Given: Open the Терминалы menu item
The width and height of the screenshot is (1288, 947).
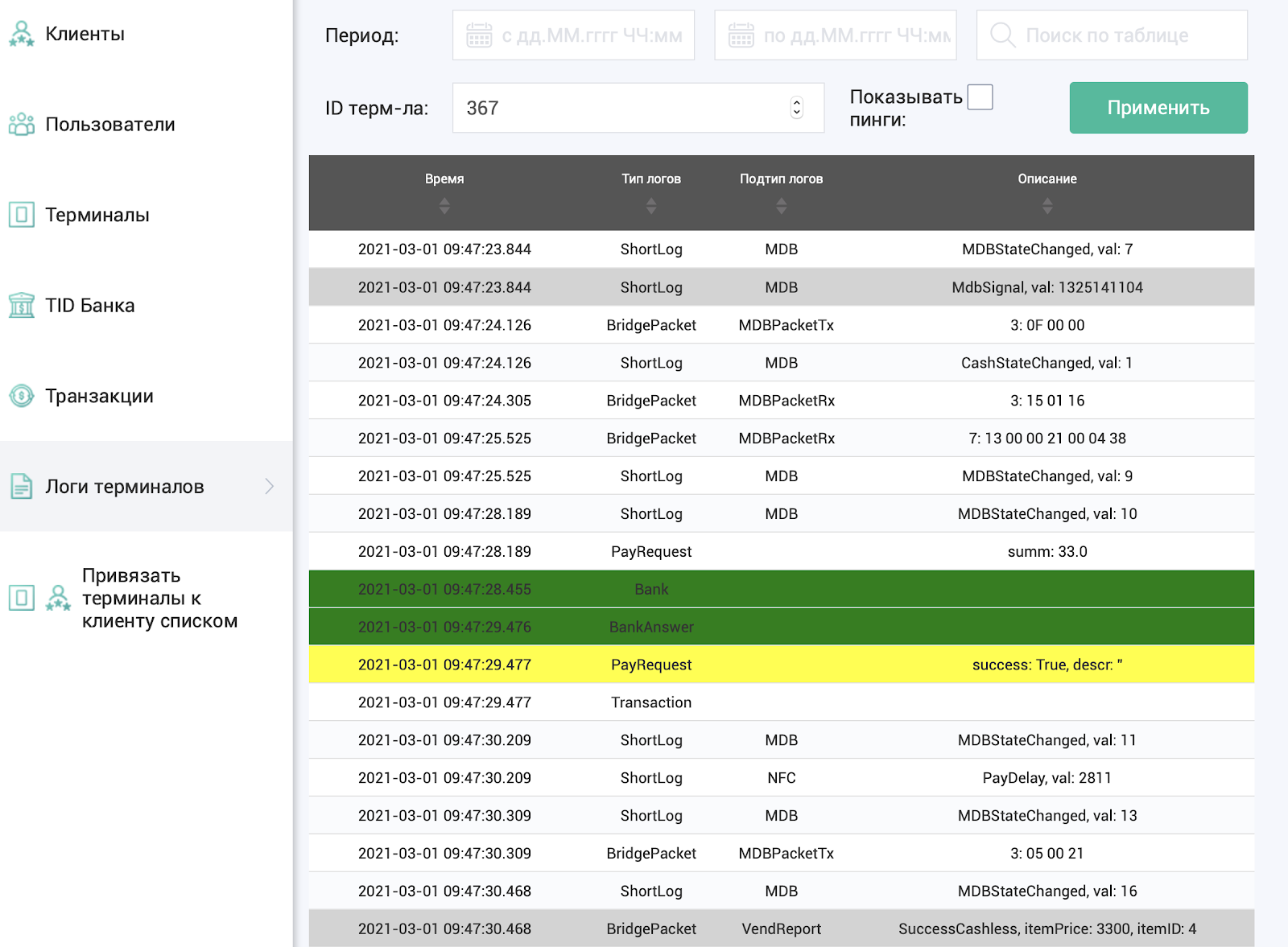Looking at the screenshot, I should 147,215.
